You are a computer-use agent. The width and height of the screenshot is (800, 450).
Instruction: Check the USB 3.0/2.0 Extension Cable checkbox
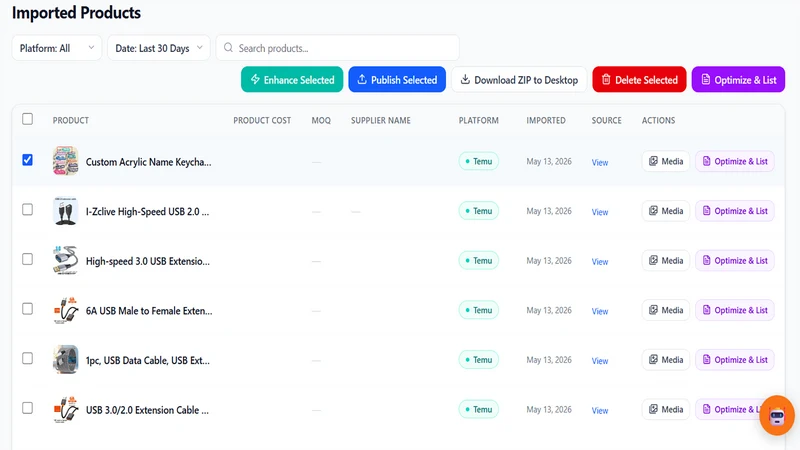28,408
